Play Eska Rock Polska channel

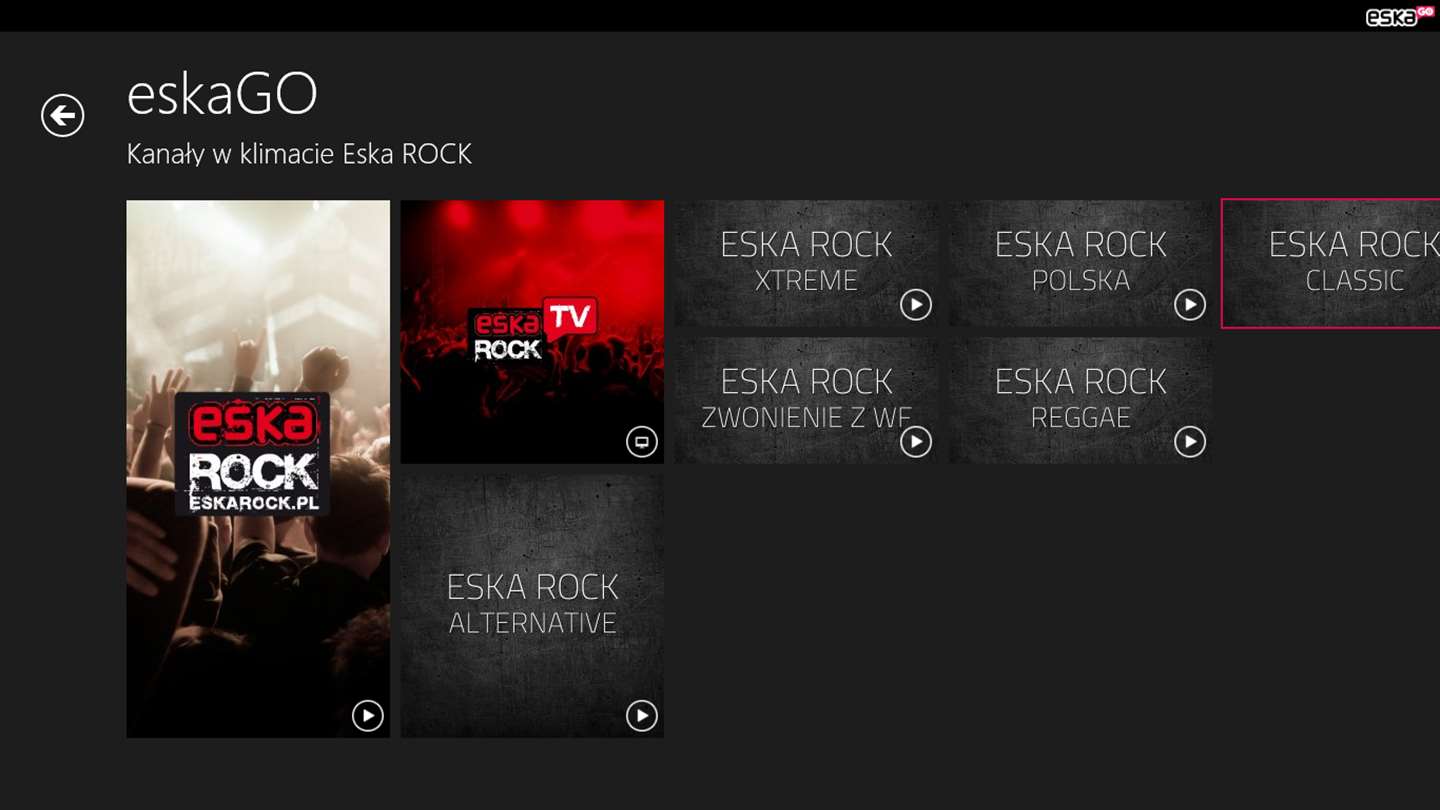pos(1190,304)
